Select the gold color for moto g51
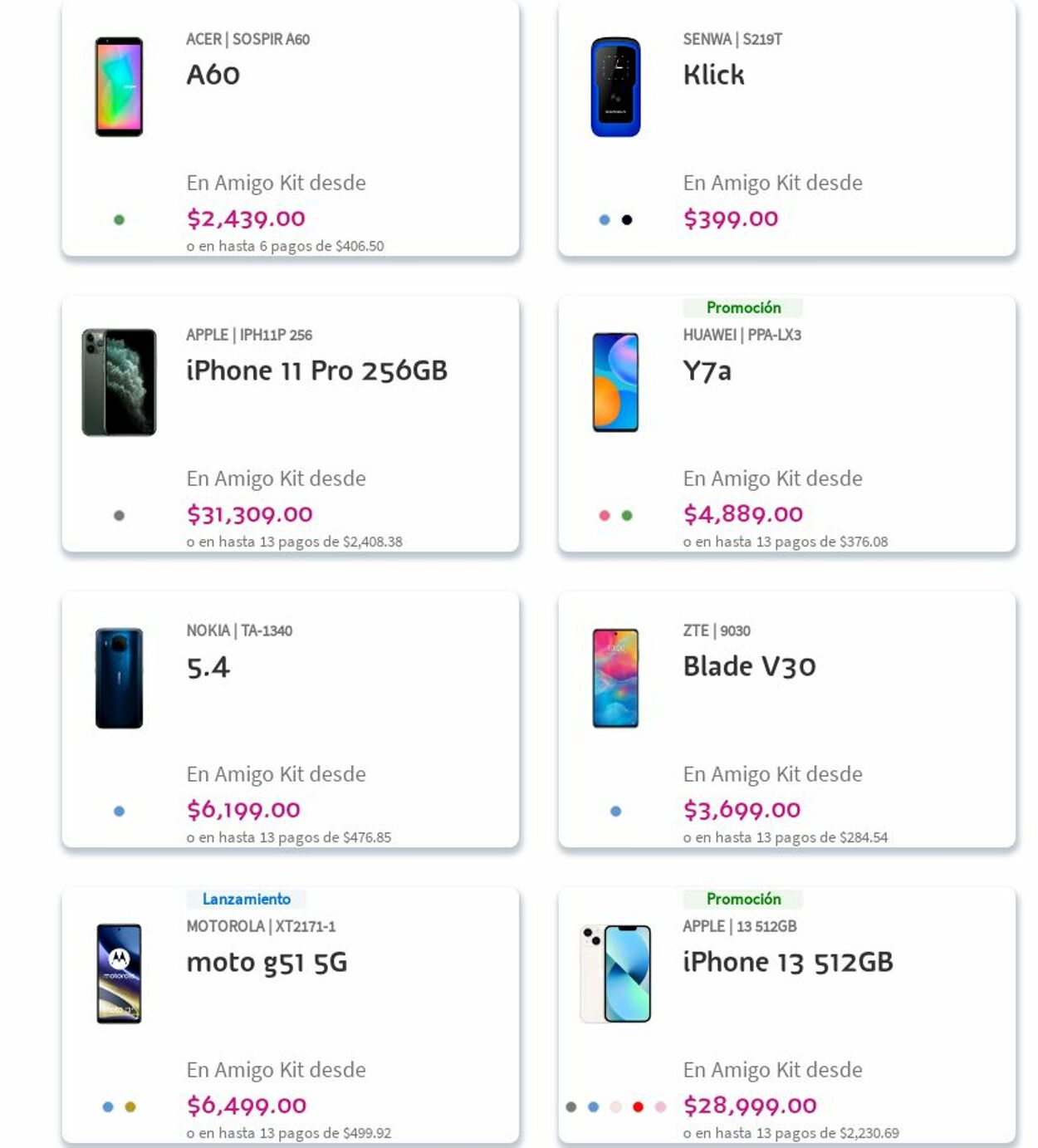The width and height of the screenshot is (1038, 1148). point(130,1106)
